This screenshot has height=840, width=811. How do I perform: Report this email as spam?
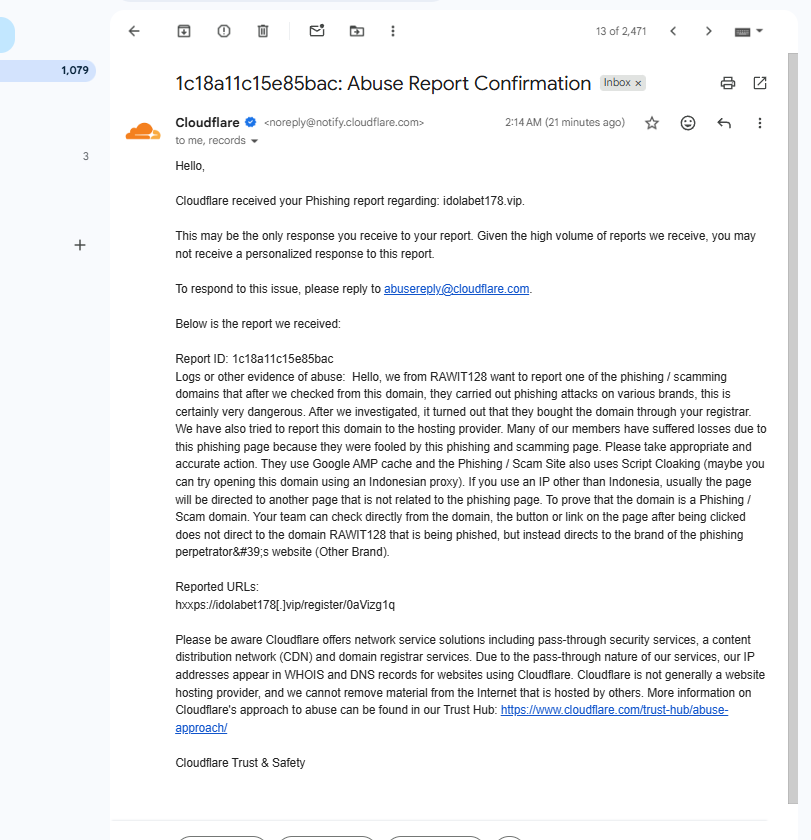click(224, 31)
